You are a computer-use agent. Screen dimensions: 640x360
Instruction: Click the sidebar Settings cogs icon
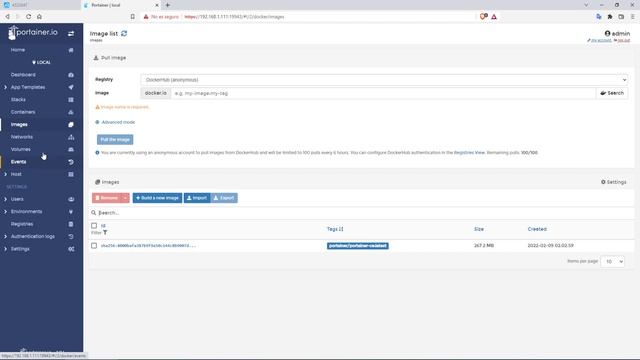click(x=71, y=249)
